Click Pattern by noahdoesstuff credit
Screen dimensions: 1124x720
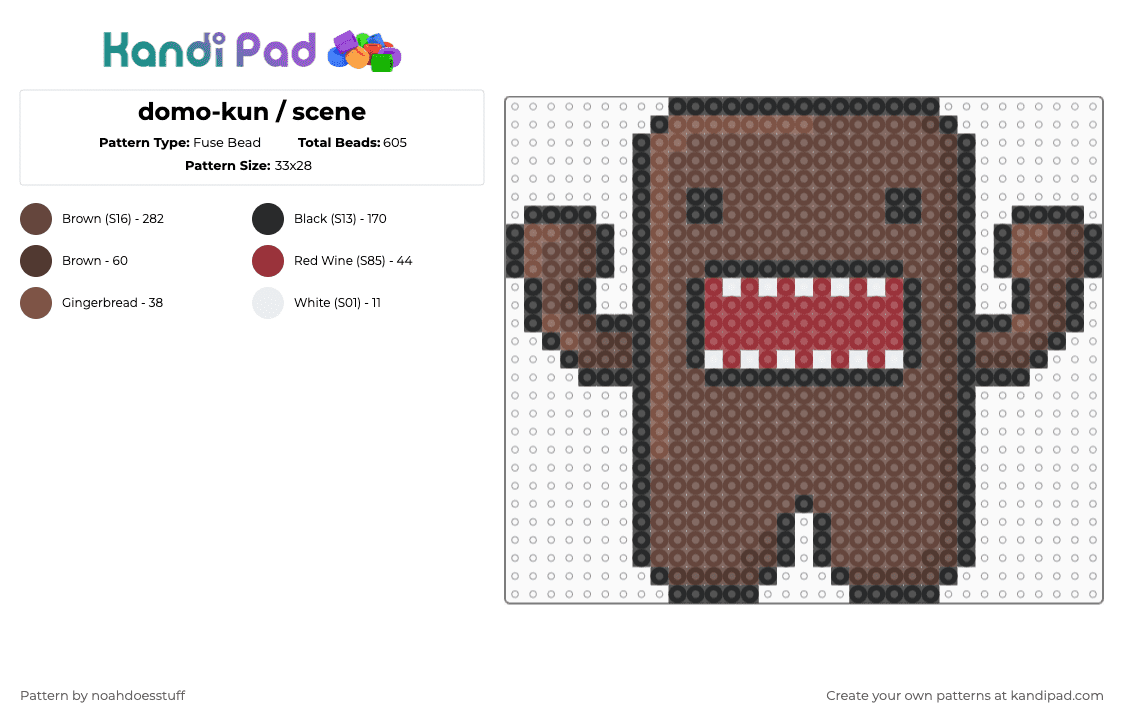103,696
